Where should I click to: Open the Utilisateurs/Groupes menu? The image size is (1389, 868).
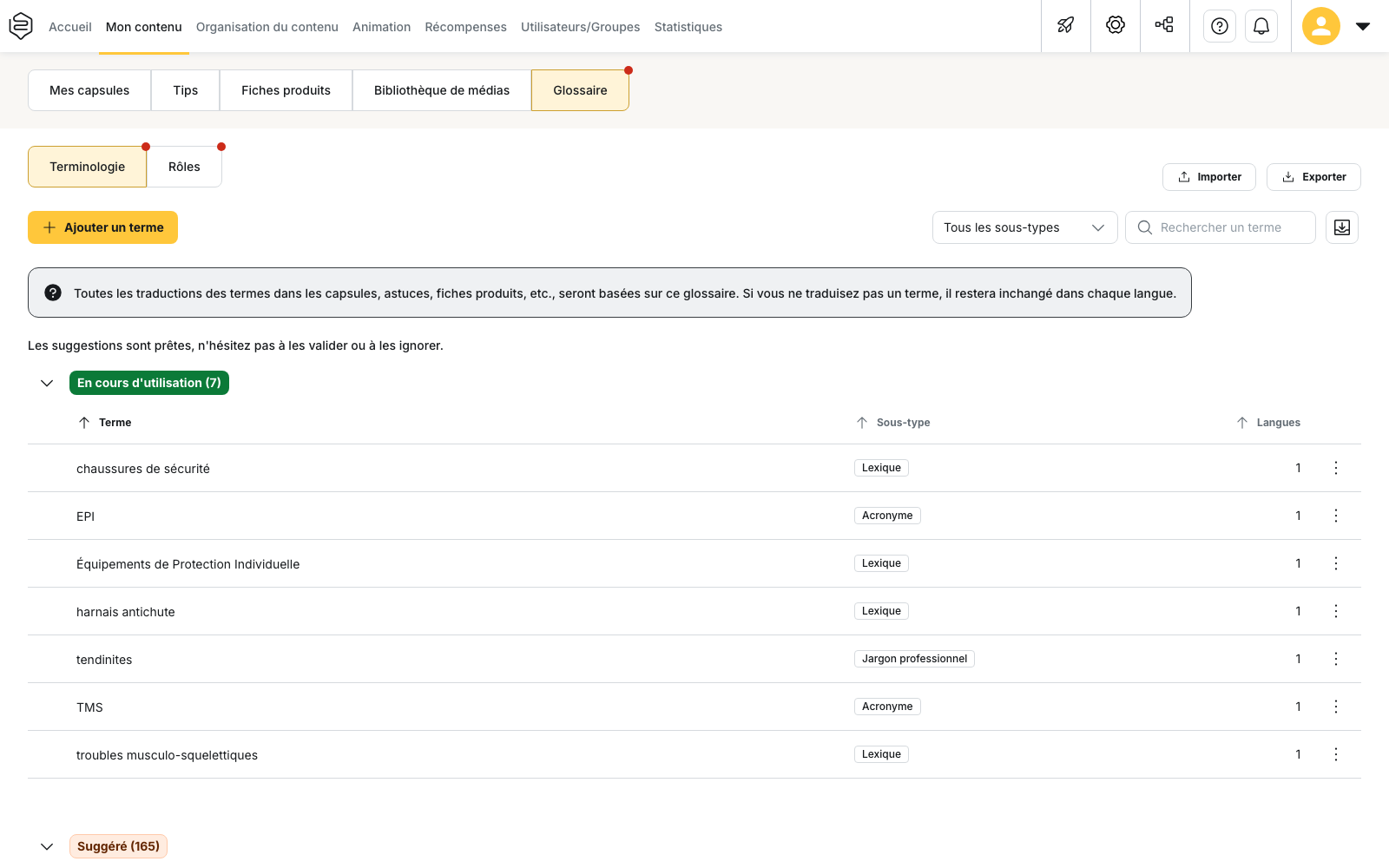pyautogui.click(x=580, y=27)
